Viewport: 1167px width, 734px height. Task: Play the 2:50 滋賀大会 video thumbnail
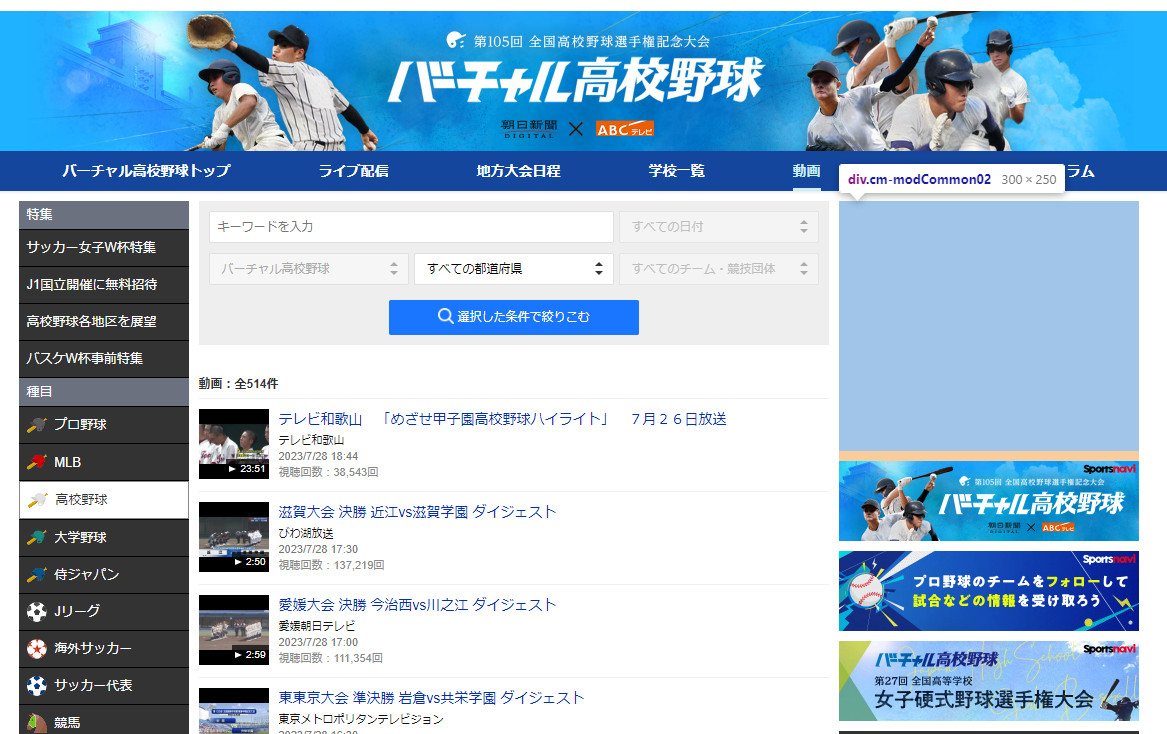234,537
